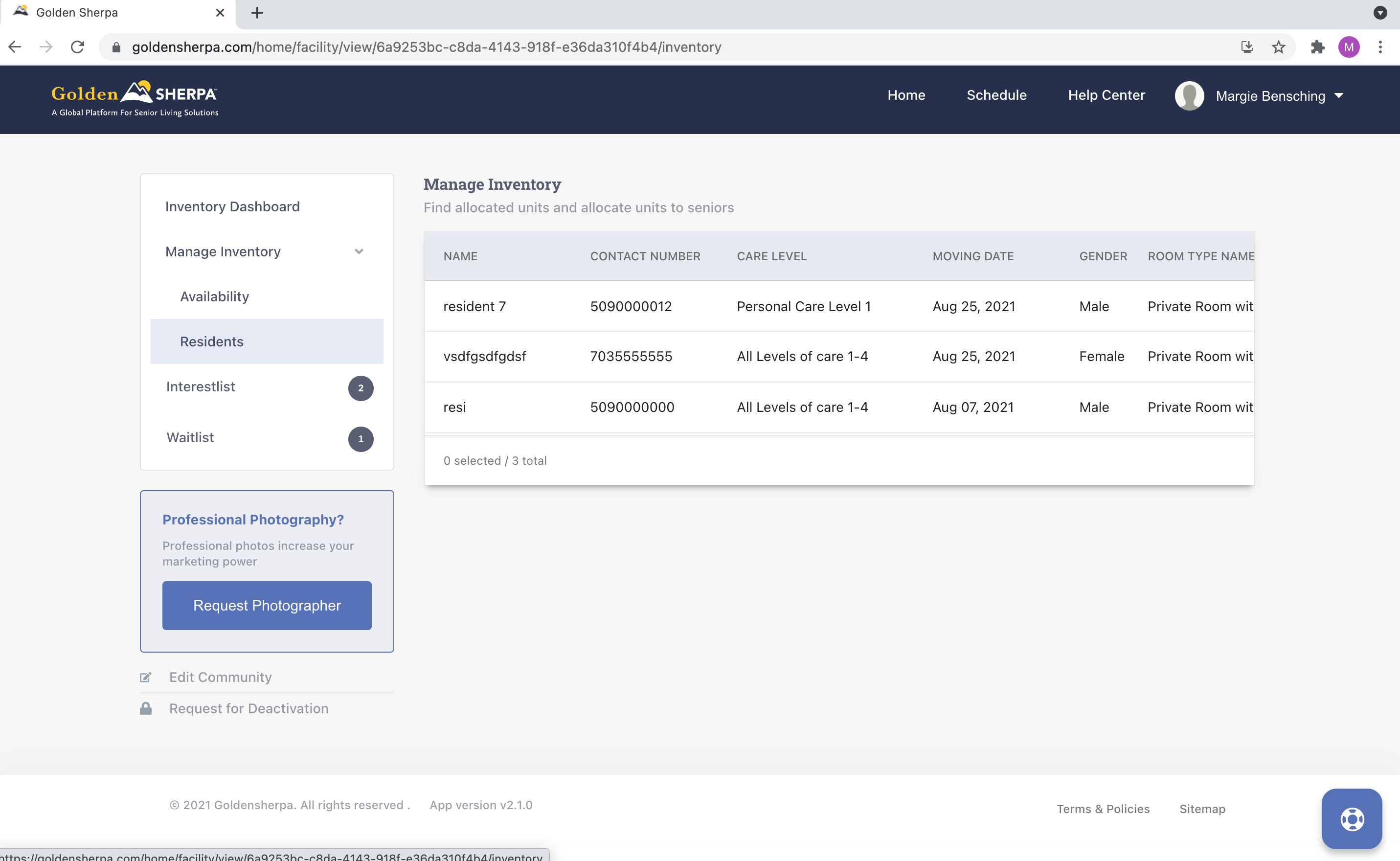This screenshot has width=1400, height=861.
Task: Click contact number 7035555555
Action: [631, 357]
